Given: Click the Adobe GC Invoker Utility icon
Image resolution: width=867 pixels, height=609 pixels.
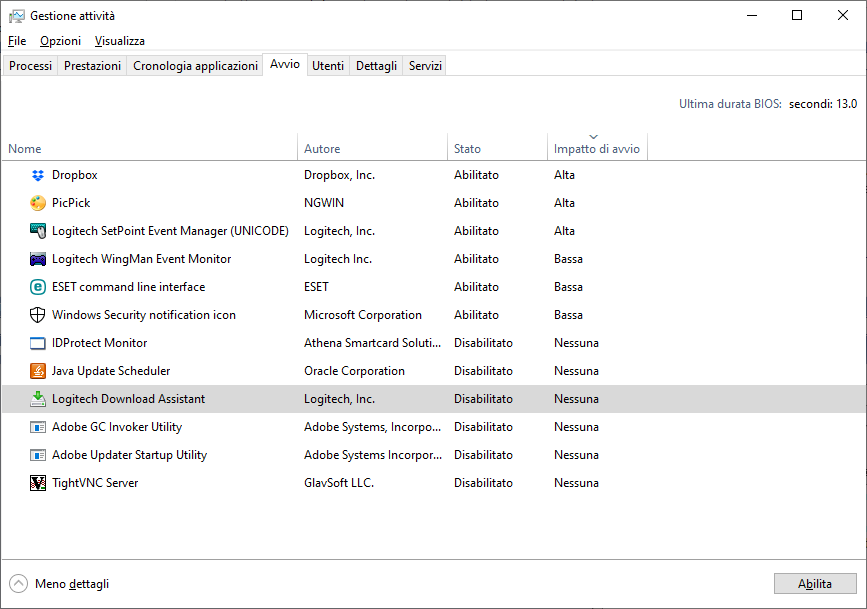Looking at the screenshot, I should (38, 427).
